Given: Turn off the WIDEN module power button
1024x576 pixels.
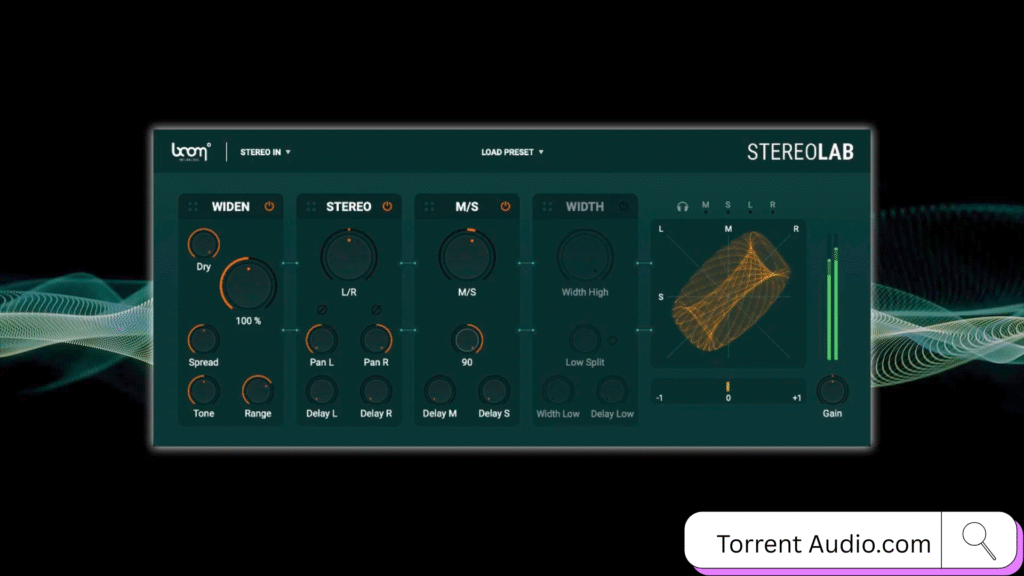Looking at the screenshot, I should pos(269,207).
